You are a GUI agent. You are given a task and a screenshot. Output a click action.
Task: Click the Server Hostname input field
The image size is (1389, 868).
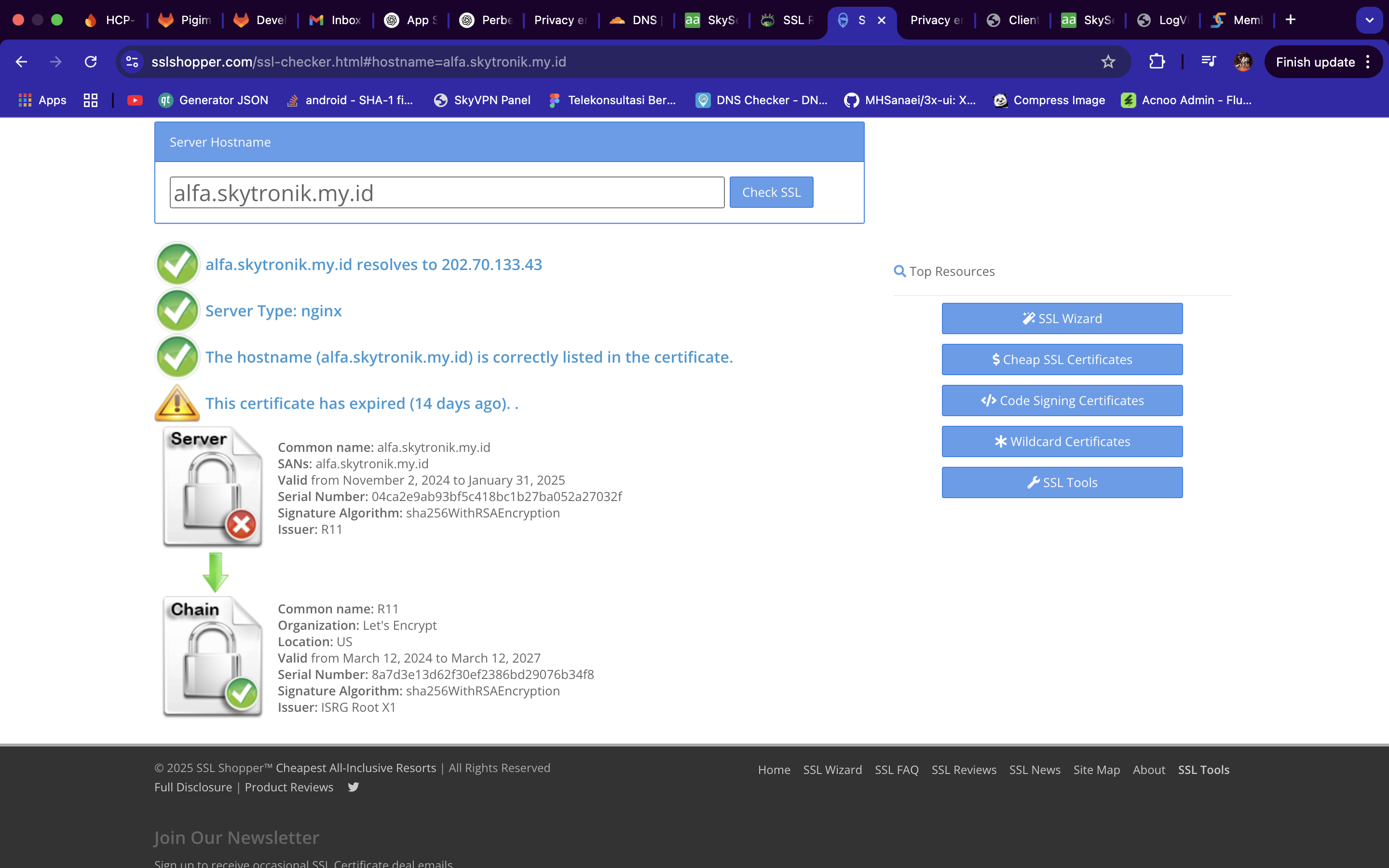tap(447, 192)
